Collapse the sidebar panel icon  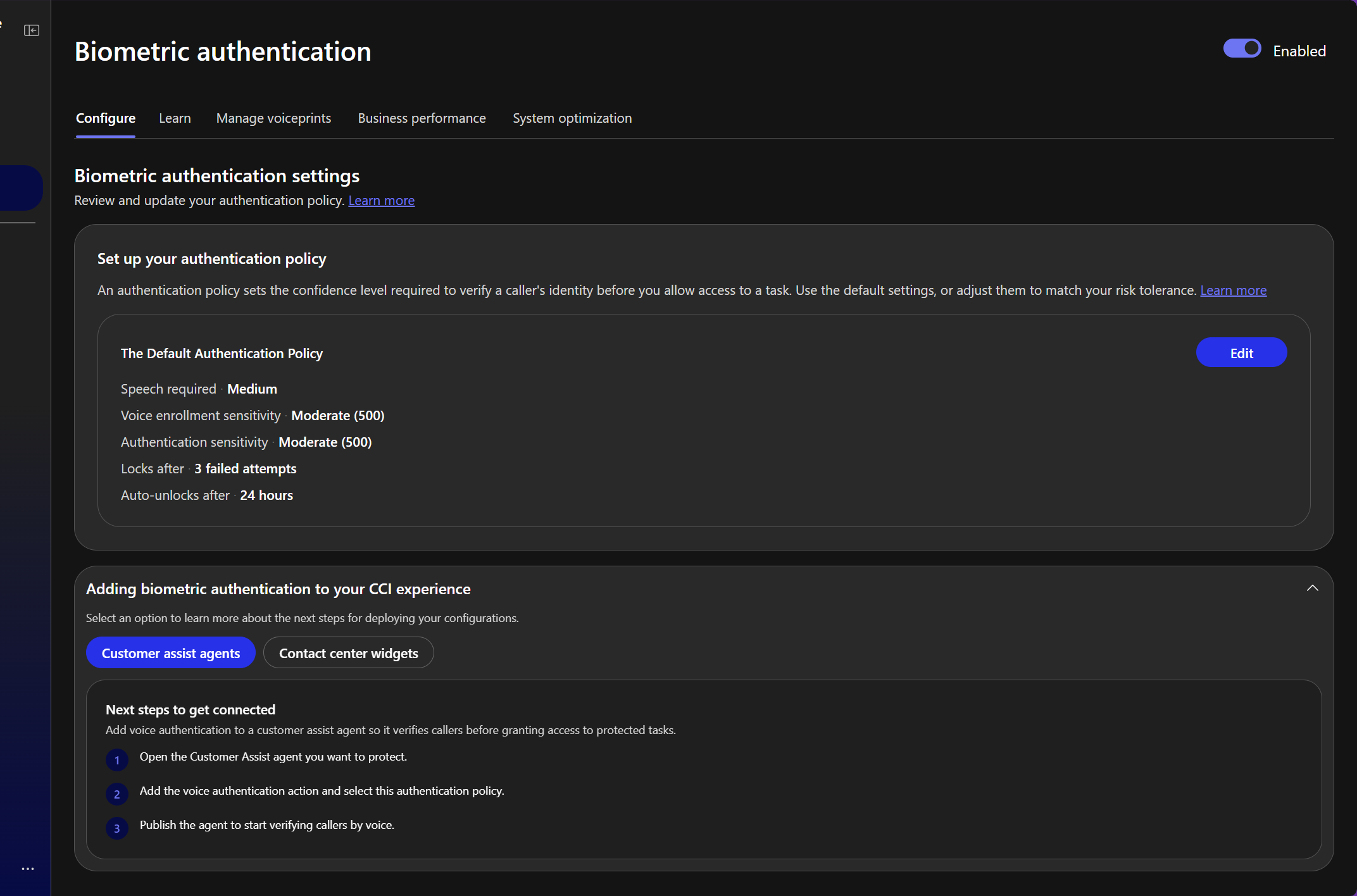[x=32, y=30]
